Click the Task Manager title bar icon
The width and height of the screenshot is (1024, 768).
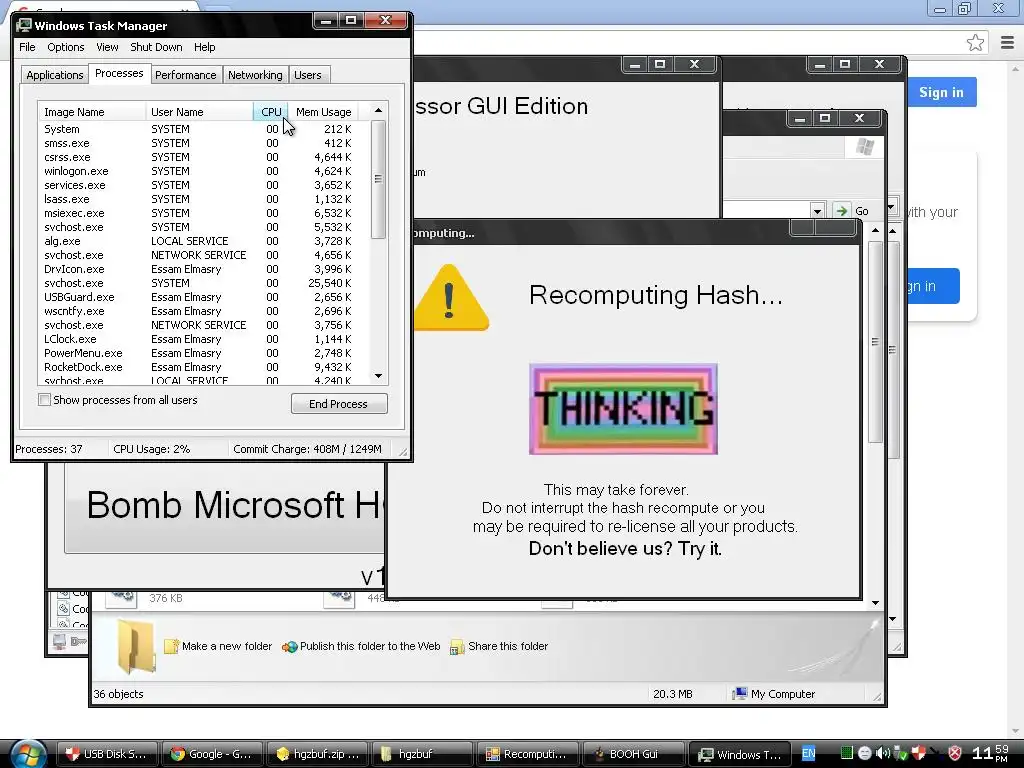(24, 25)
